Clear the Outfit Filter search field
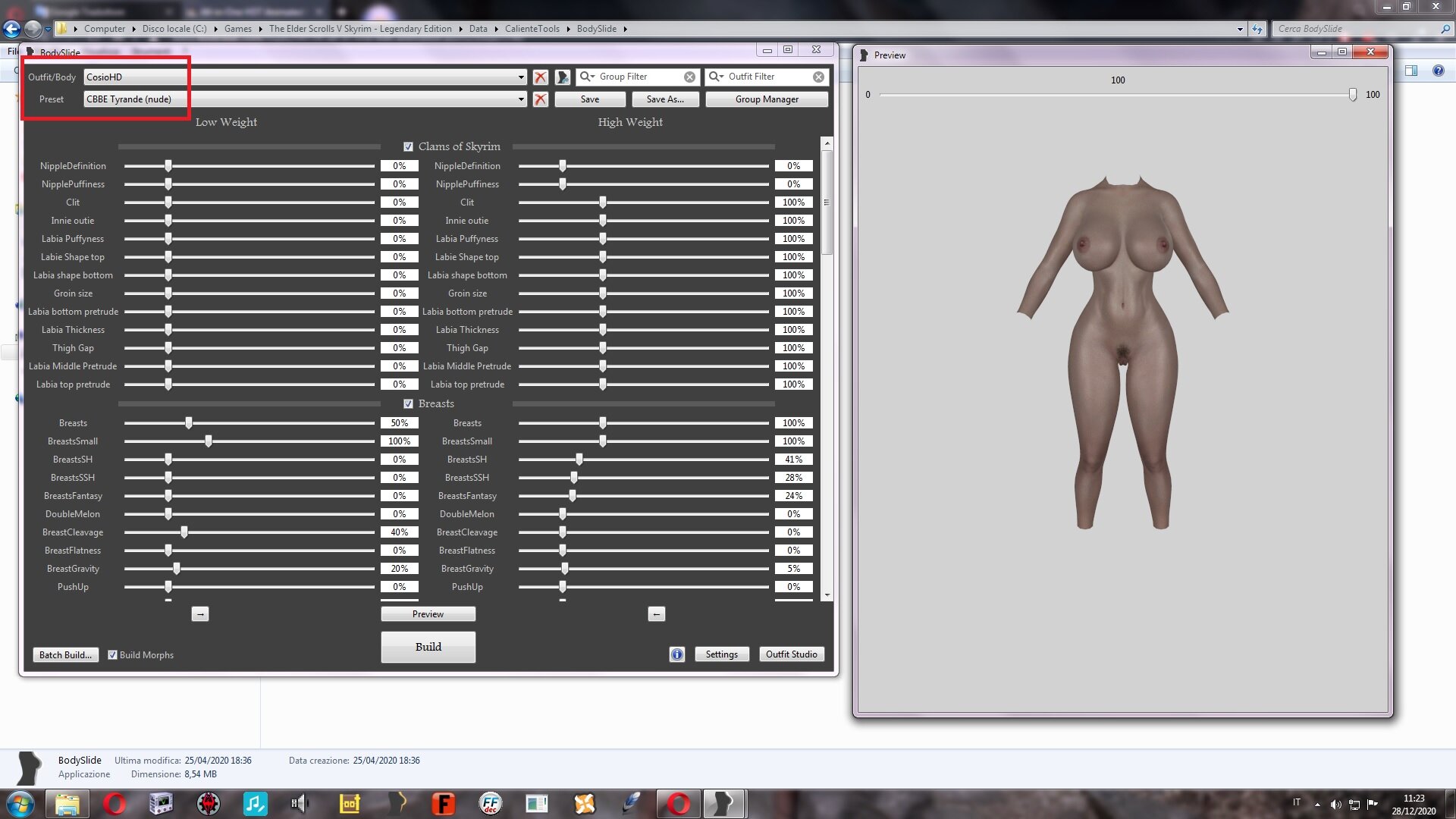 818,77
